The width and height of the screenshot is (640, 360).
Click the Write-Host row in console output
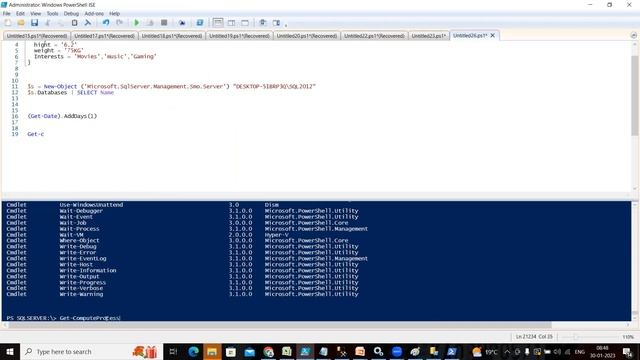pos(182,264)
